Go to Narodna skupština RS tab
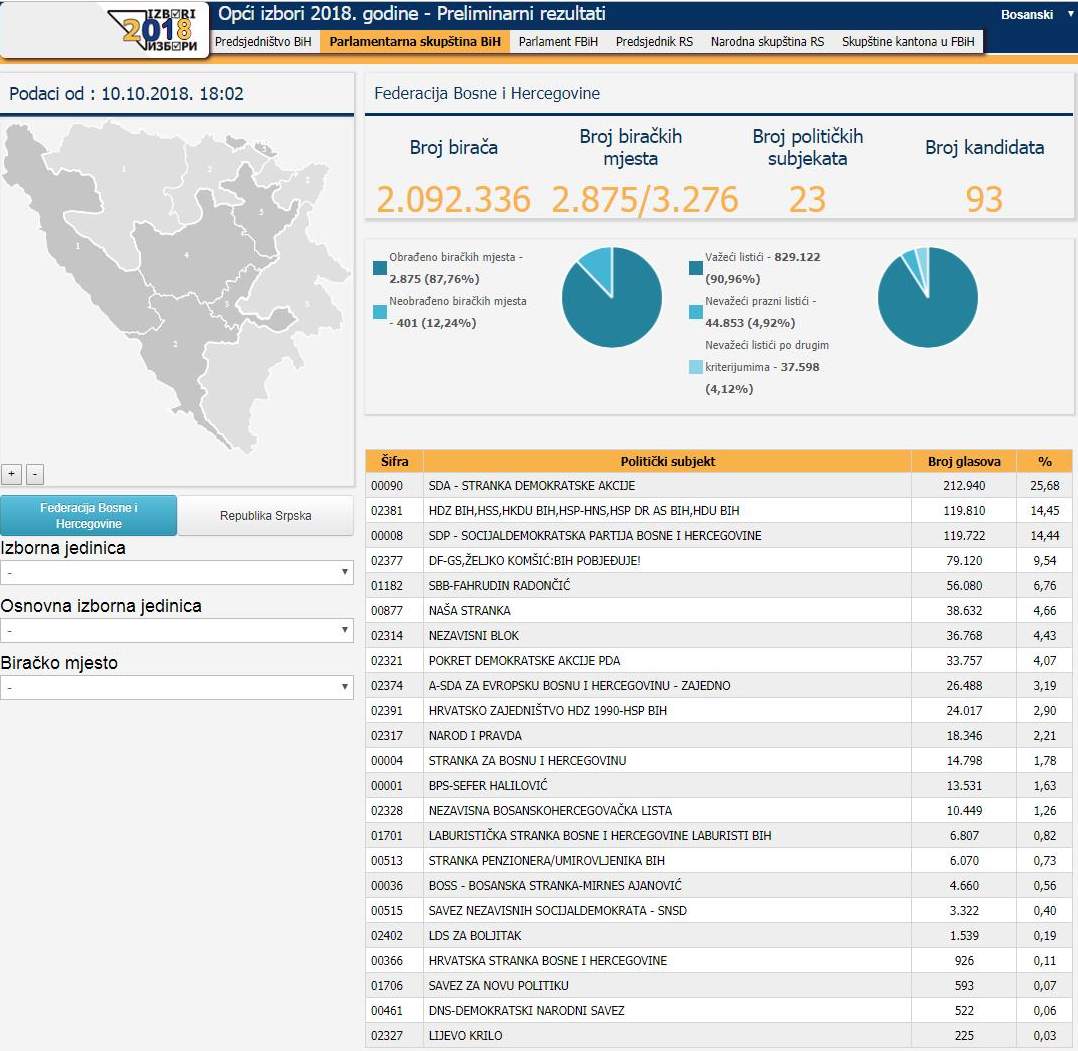 [x=767, y=42]
